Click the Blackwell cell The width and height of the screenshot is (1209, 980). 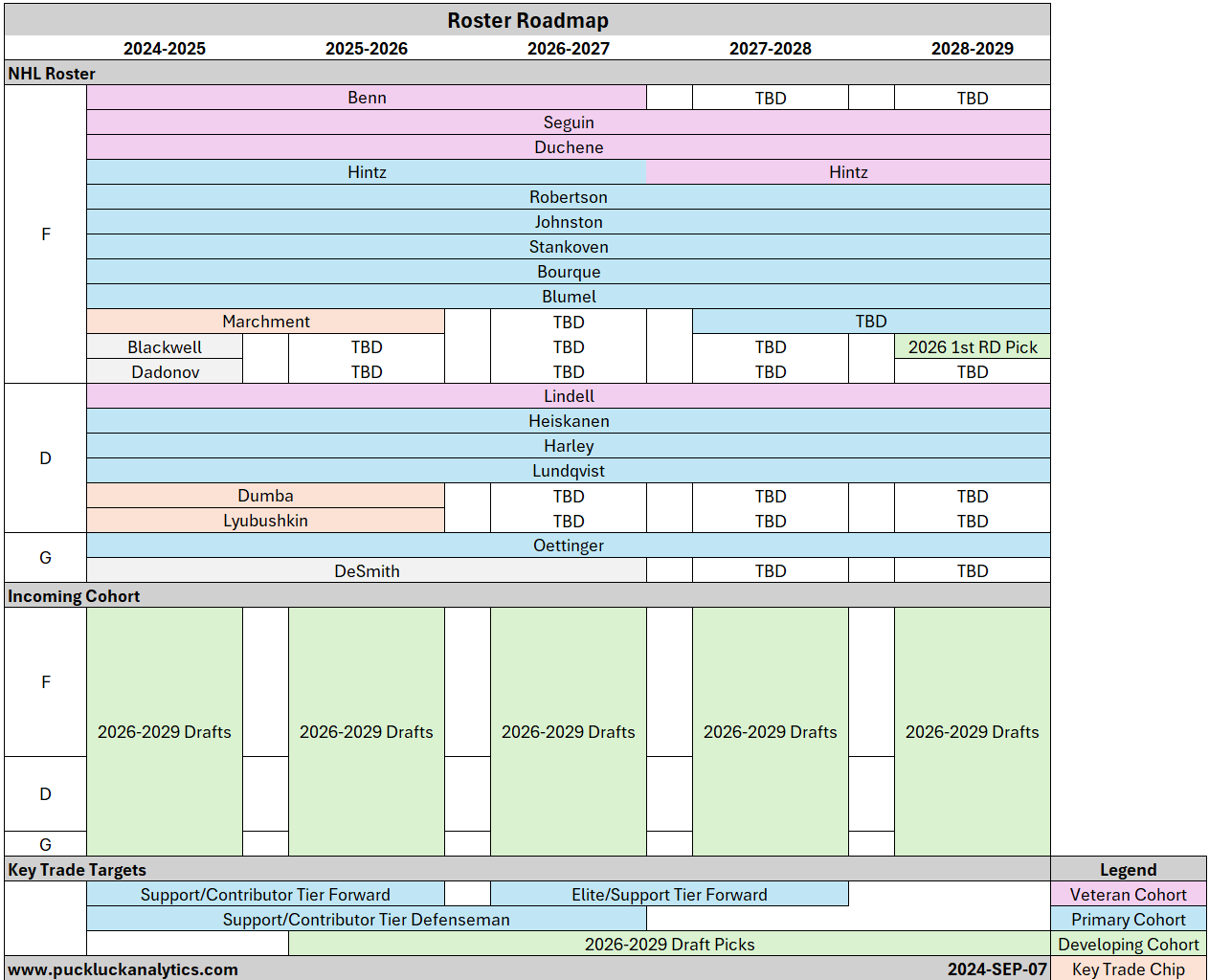pos(165,346)
